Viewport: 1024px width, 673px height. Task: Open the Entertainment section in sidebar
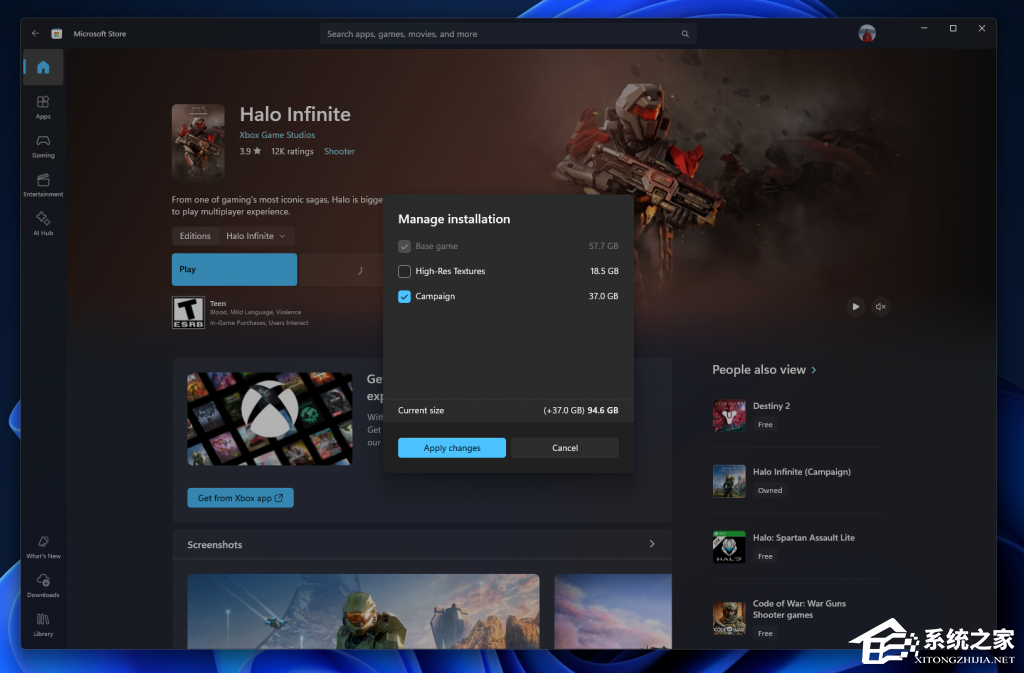[x=43, y=185]
